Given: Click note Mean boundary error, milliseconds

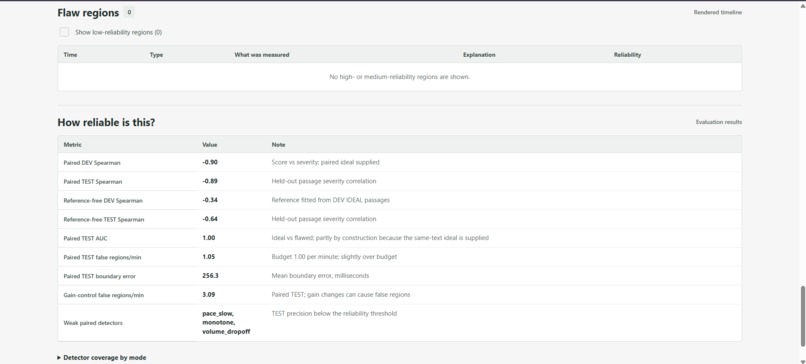Looking at the screenshot, I should tap(320, 276).
